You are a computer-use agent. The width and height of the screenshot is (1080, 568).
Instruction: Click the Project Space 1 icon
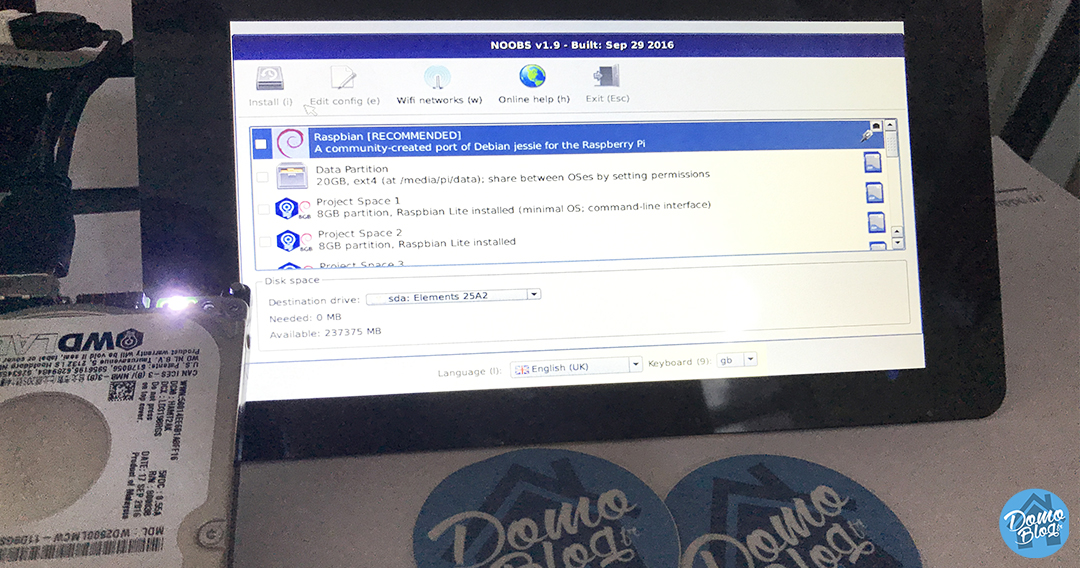pyautogui.click(x=293, y=208)
